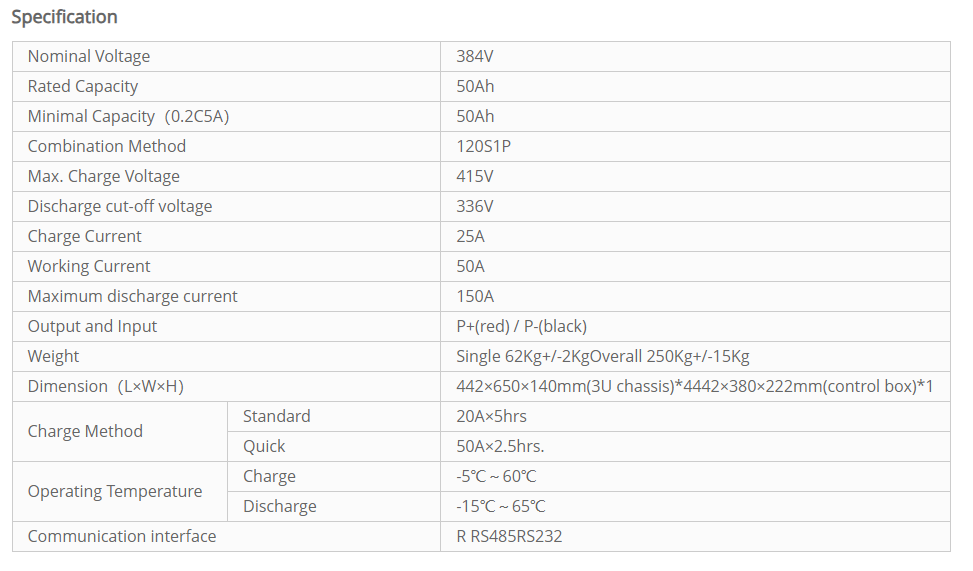Select the Weight row label
The height and width of the screenshot is (571, 973).
[53, 356]
